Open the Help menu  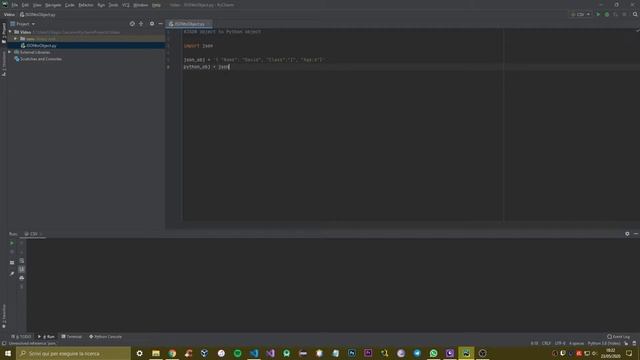click(x=156, y=5)
